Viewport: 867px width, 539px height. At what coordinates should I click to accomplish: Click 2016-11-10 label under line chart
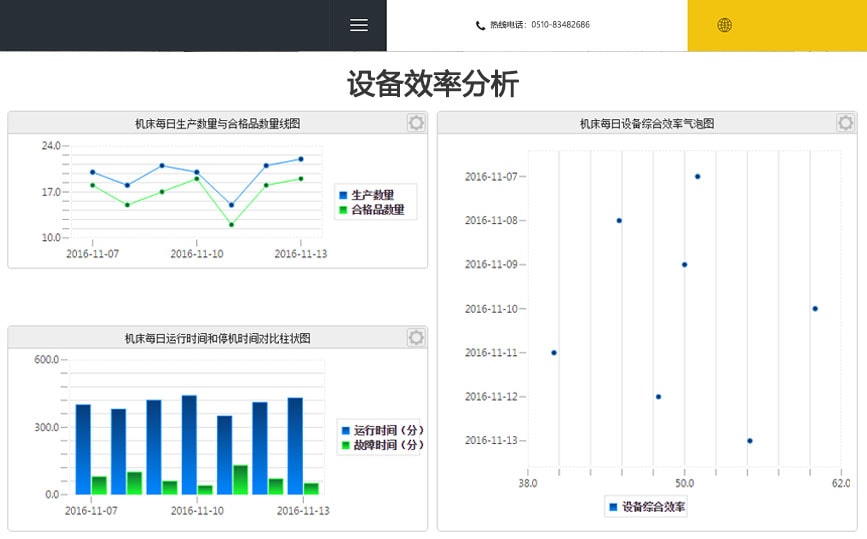point(197,254)
